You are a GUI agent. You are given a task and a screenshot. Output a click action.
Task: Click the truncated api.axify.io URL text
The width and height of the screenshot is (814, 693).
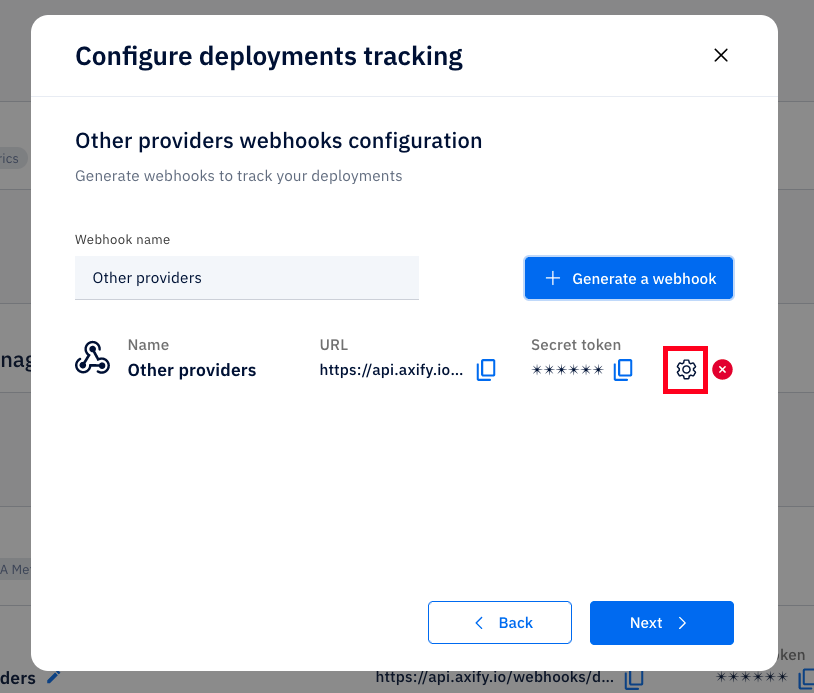pos(391,370)
